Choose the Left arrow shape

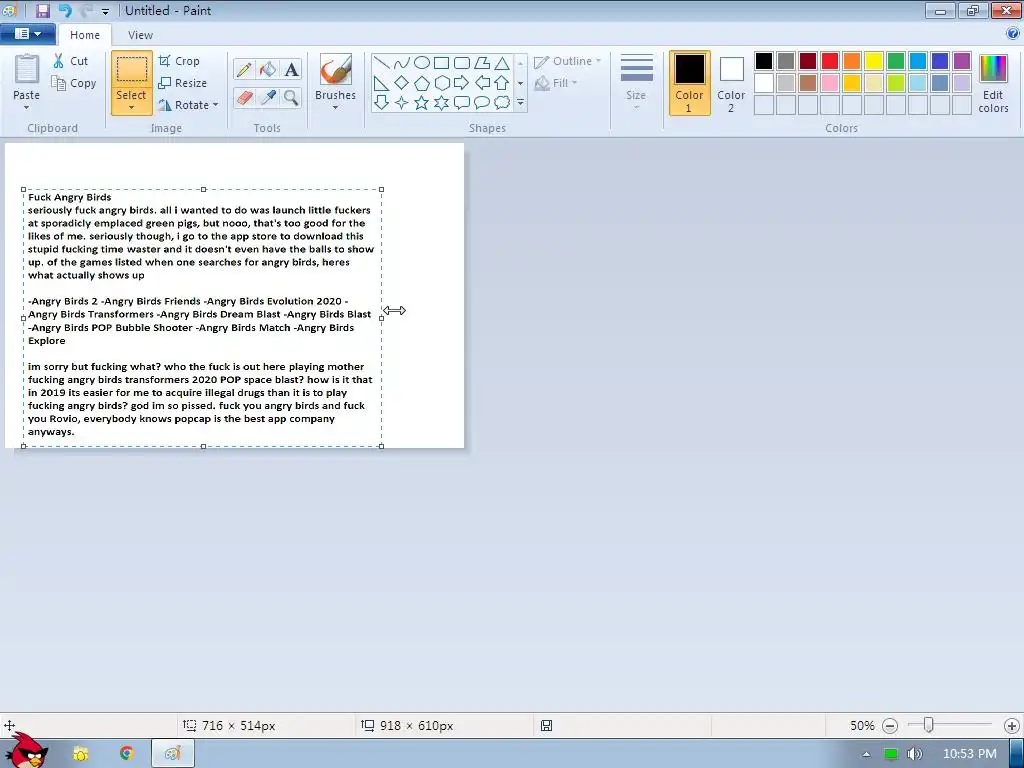(482, 83)
